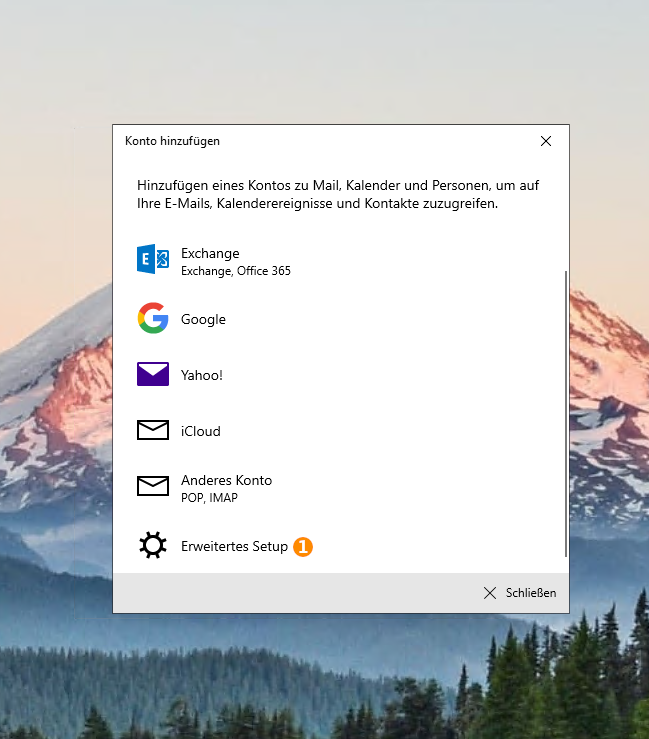Select the iCloud account label
Screen dimensions: 649x739
click(201, 431)
